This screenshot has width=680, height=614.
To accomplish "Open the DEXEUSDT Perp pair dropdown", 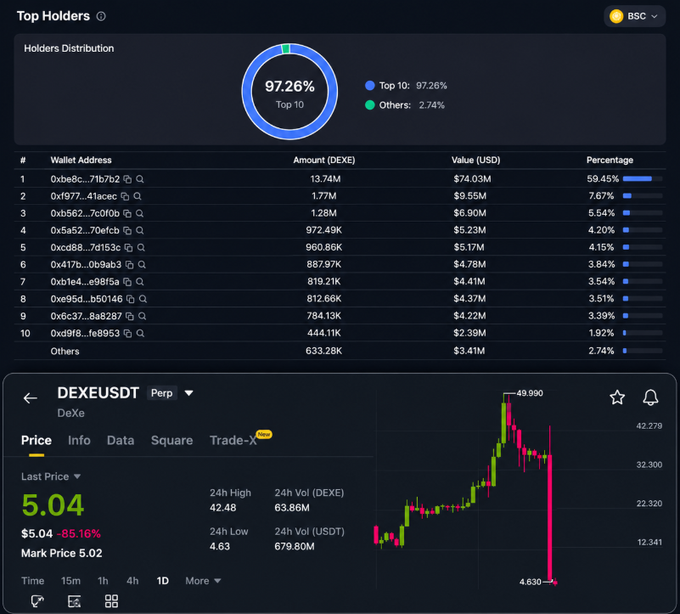I will point(189,393).
